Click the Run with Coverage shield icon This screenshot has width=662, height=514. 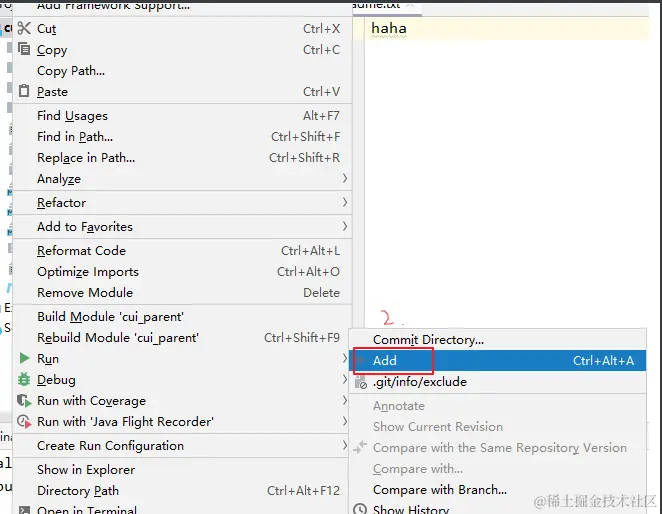(24, 400)
